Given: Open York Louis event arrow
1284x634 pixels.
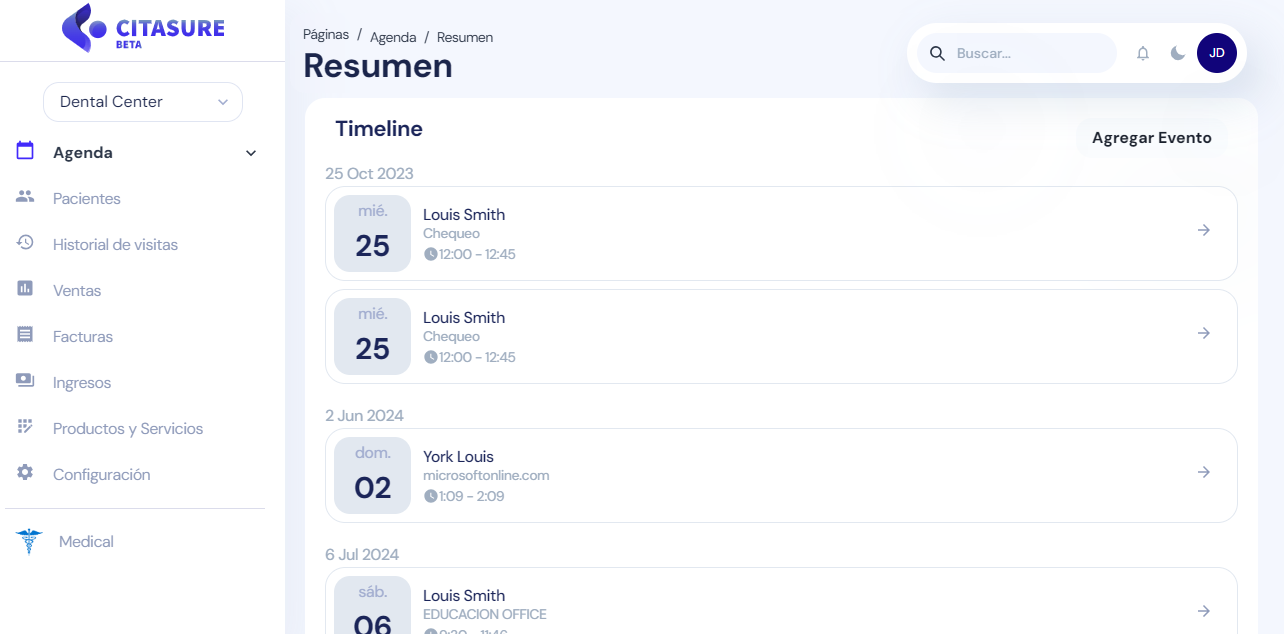Looking at the screenshot, I should (1204, 472).
